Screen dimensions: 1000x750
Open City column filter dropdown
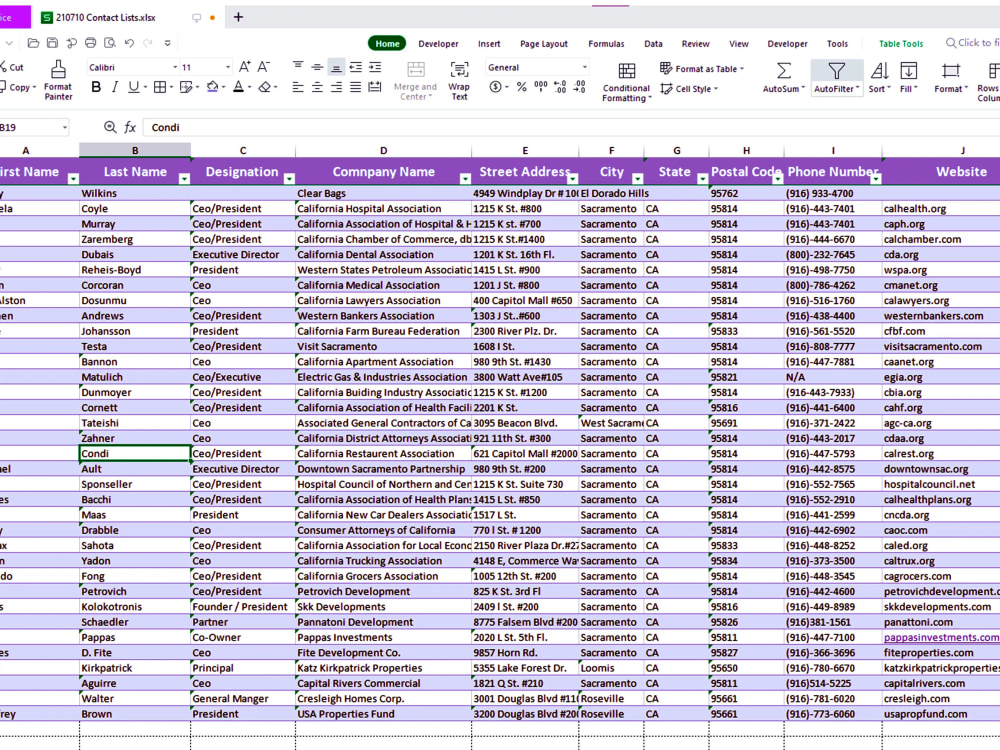tap(637, 179)
